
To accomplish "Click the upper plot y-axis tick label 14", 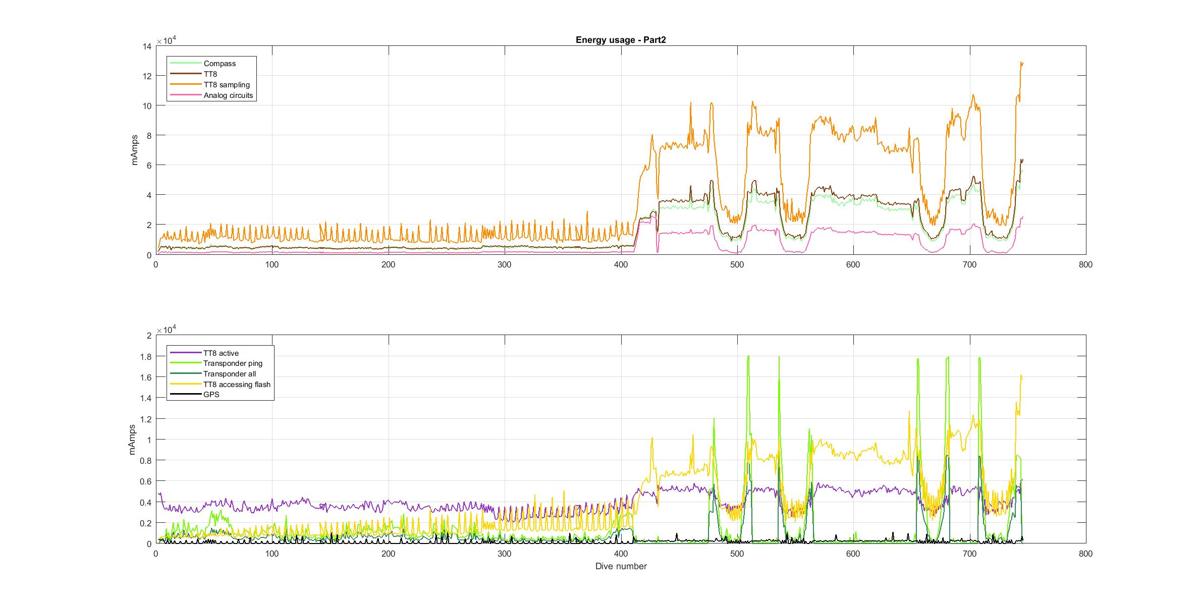I will point(146,46).
